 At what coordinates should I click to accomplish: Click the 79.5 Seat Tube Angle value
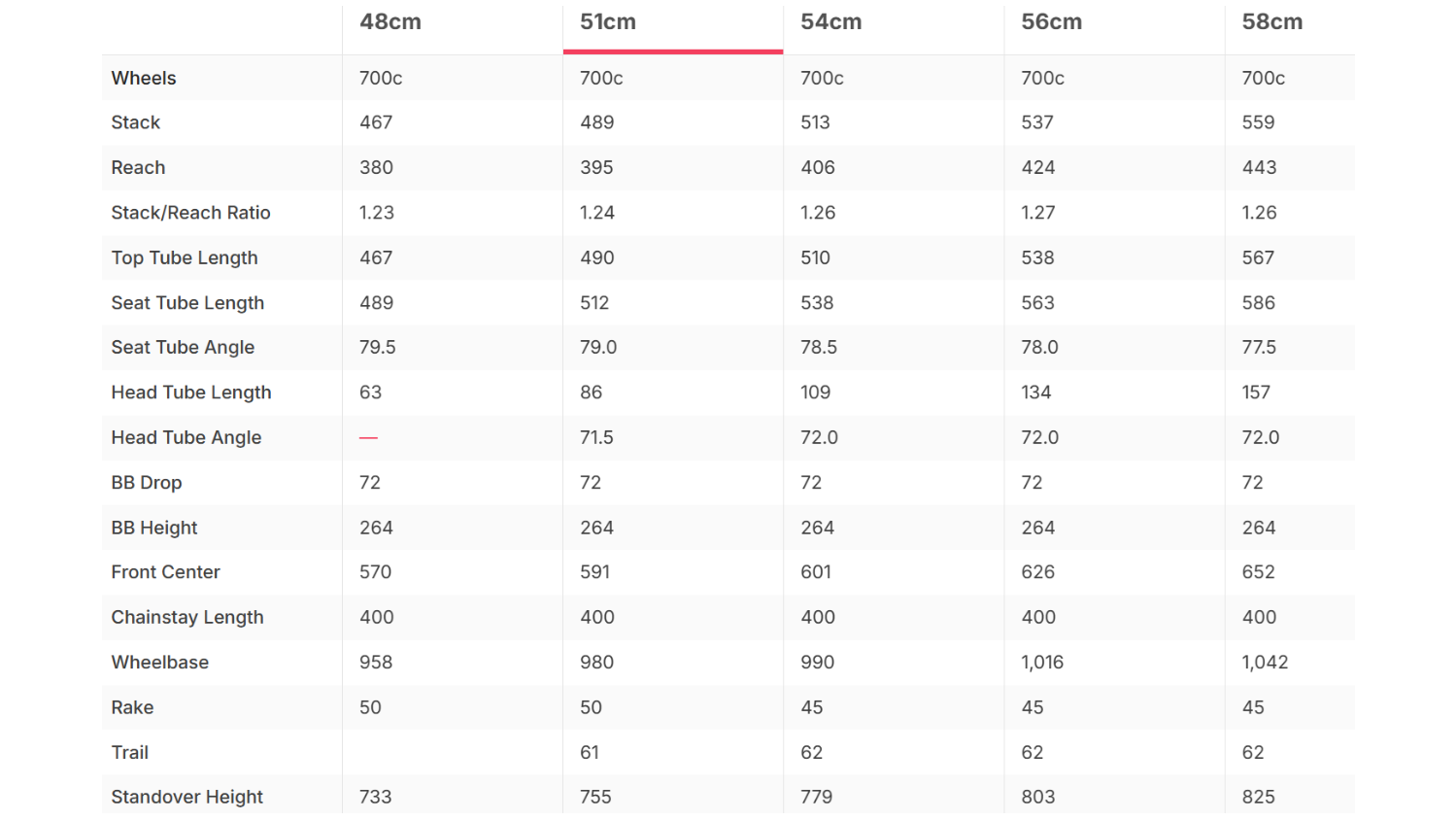[378, 347]
